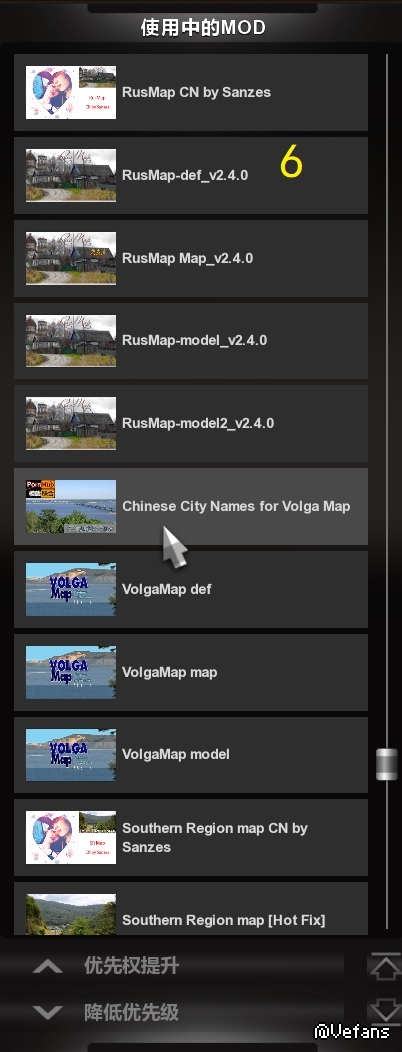402x1052 pixels.
Task: Select RusMap-model_v2.4.0 in the list
Action: click(191, 341)
